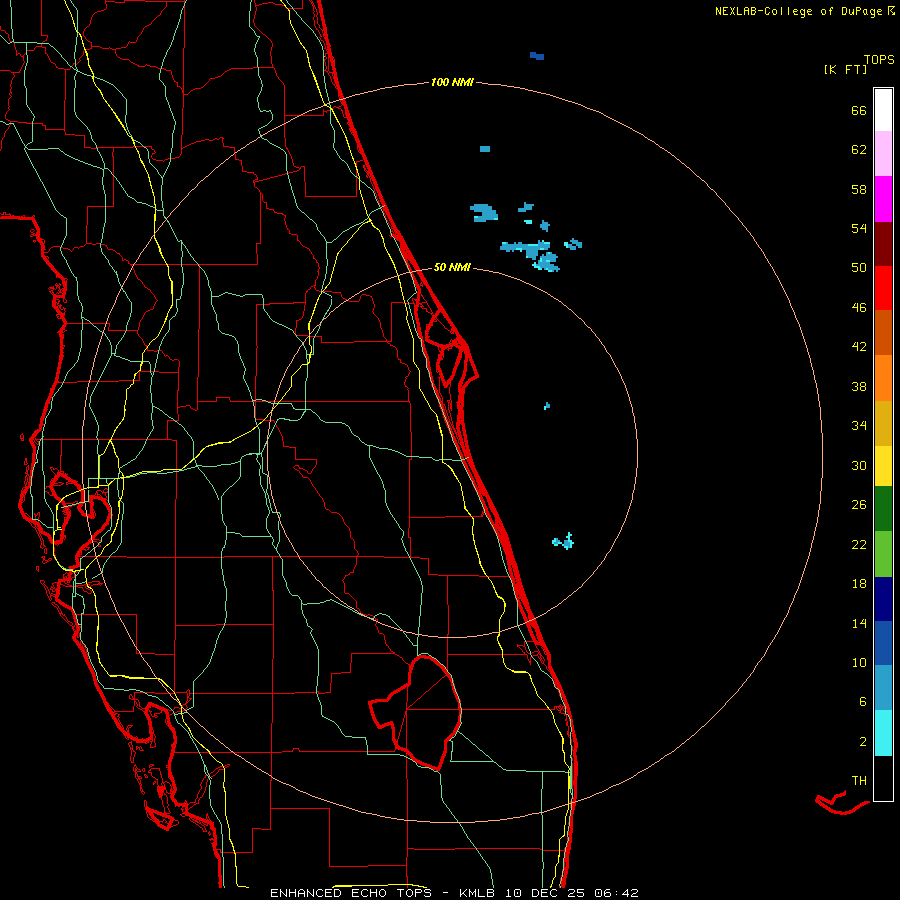The height and width of the screenshot is (900, 900).
Task: Click the bright red 50 kft legend swatch
Action: 883,288
